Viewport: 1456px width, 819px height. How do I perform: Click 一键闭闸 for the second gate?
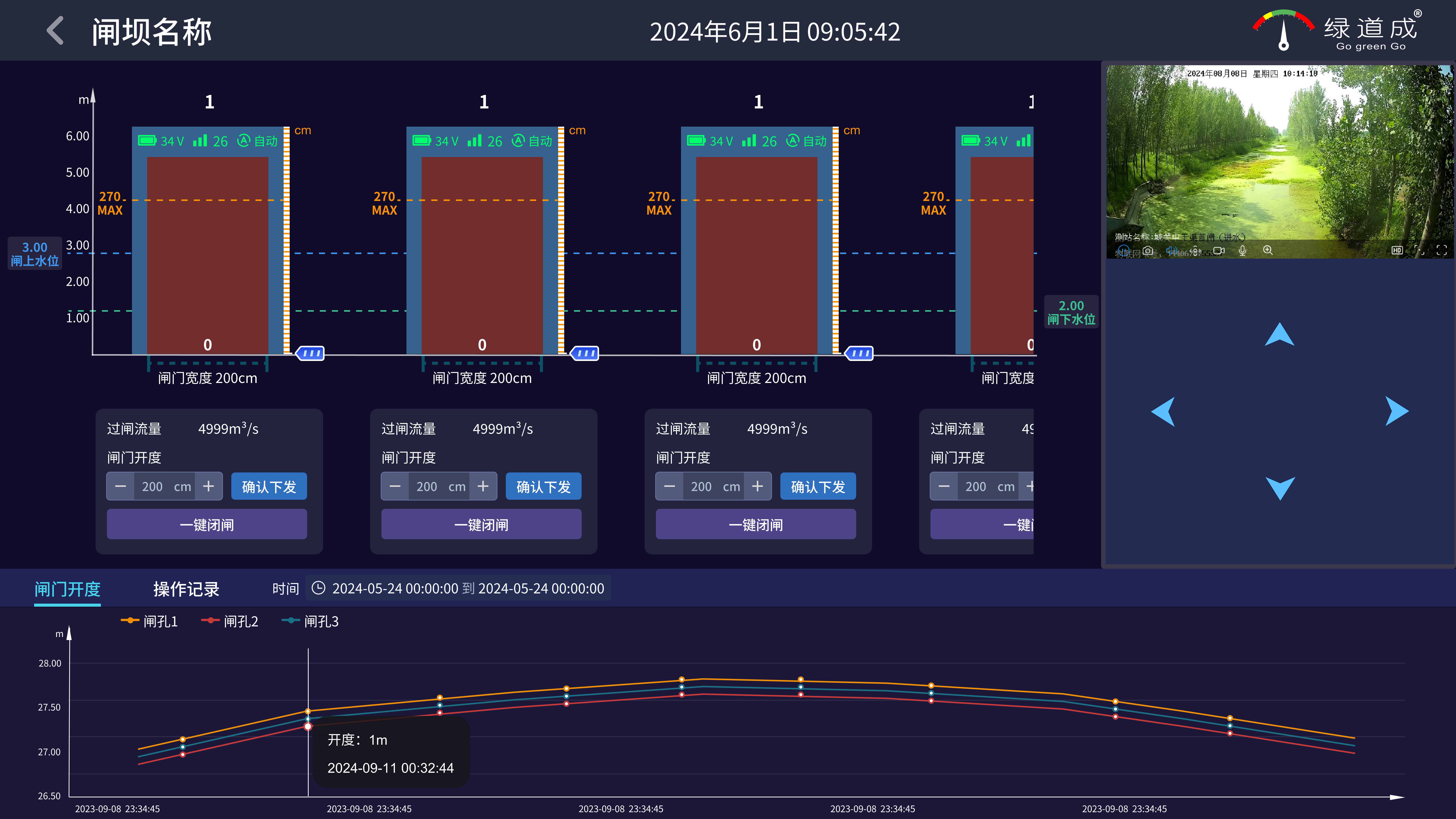pos(482,524)
